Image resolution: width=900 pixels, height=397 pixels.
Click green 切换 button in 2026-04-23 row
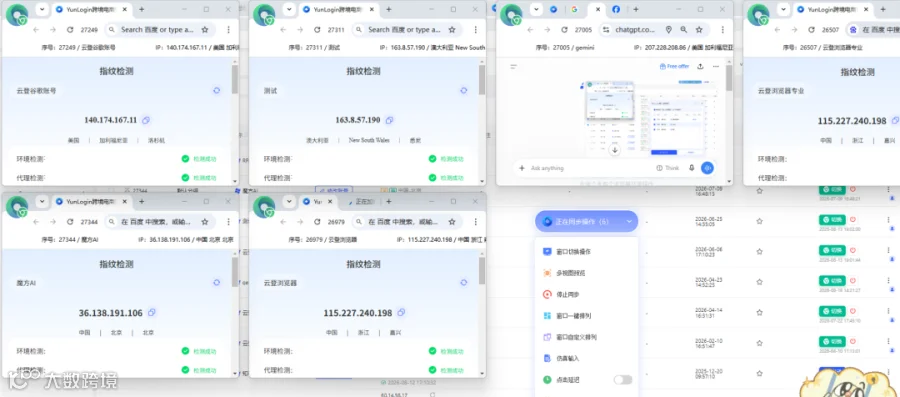coord(832,281)
